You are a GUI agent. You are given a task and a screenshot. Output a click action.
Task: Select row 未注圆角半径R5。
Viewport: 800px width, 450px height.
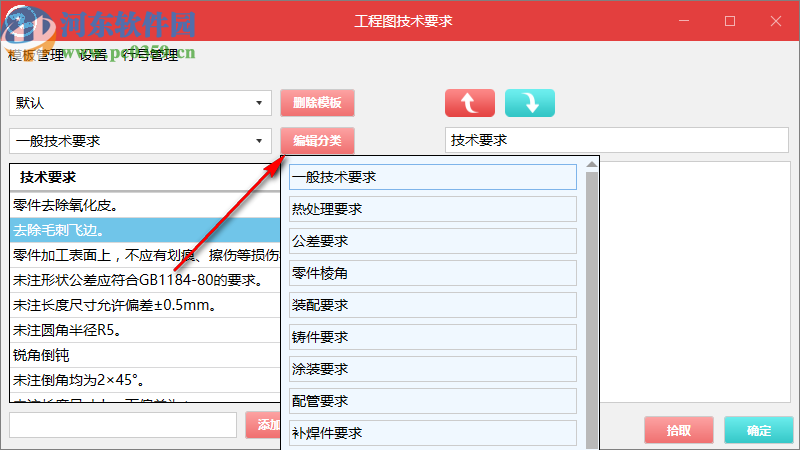click(x=145, y=330)
